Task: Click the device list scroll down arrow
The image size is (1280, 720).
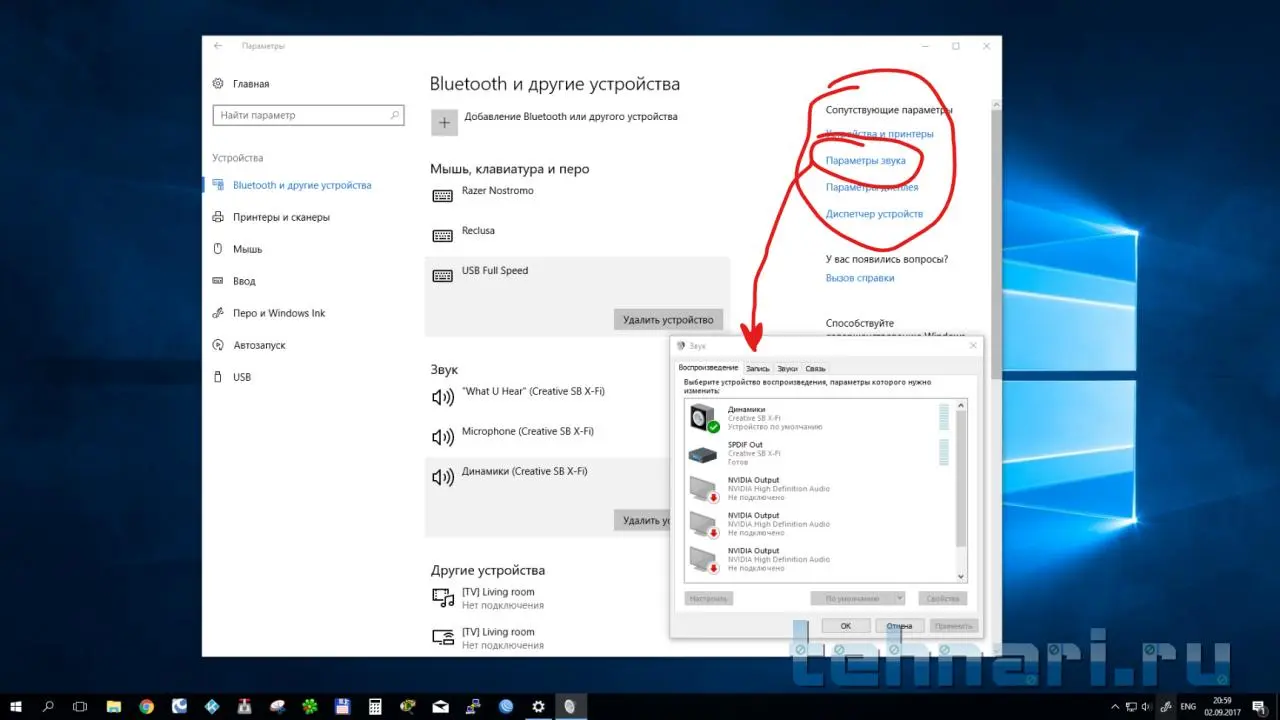Action: [x=962, y=577]
